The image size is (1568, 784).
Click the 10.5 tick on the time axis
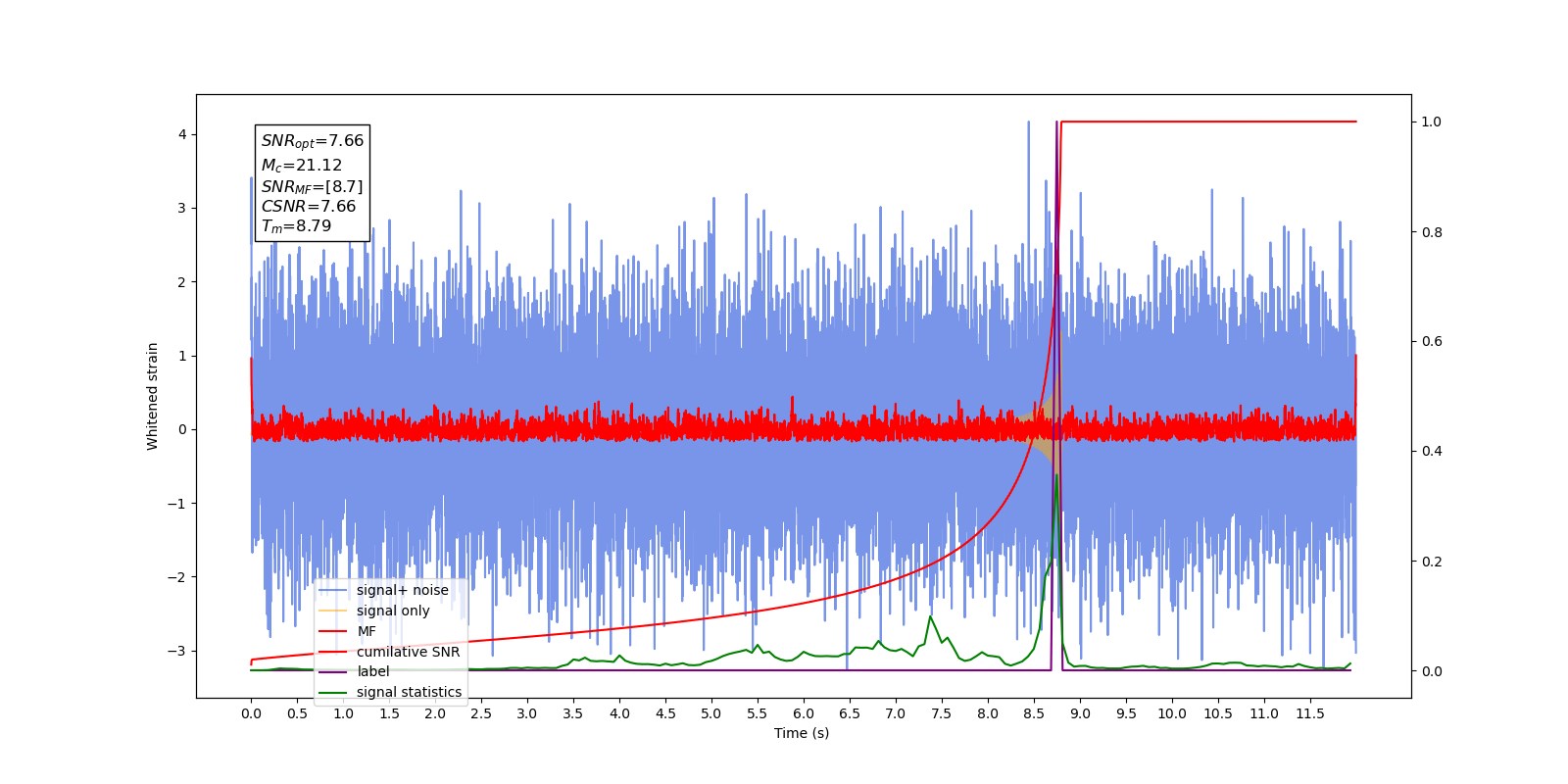tap(1218, 713)
